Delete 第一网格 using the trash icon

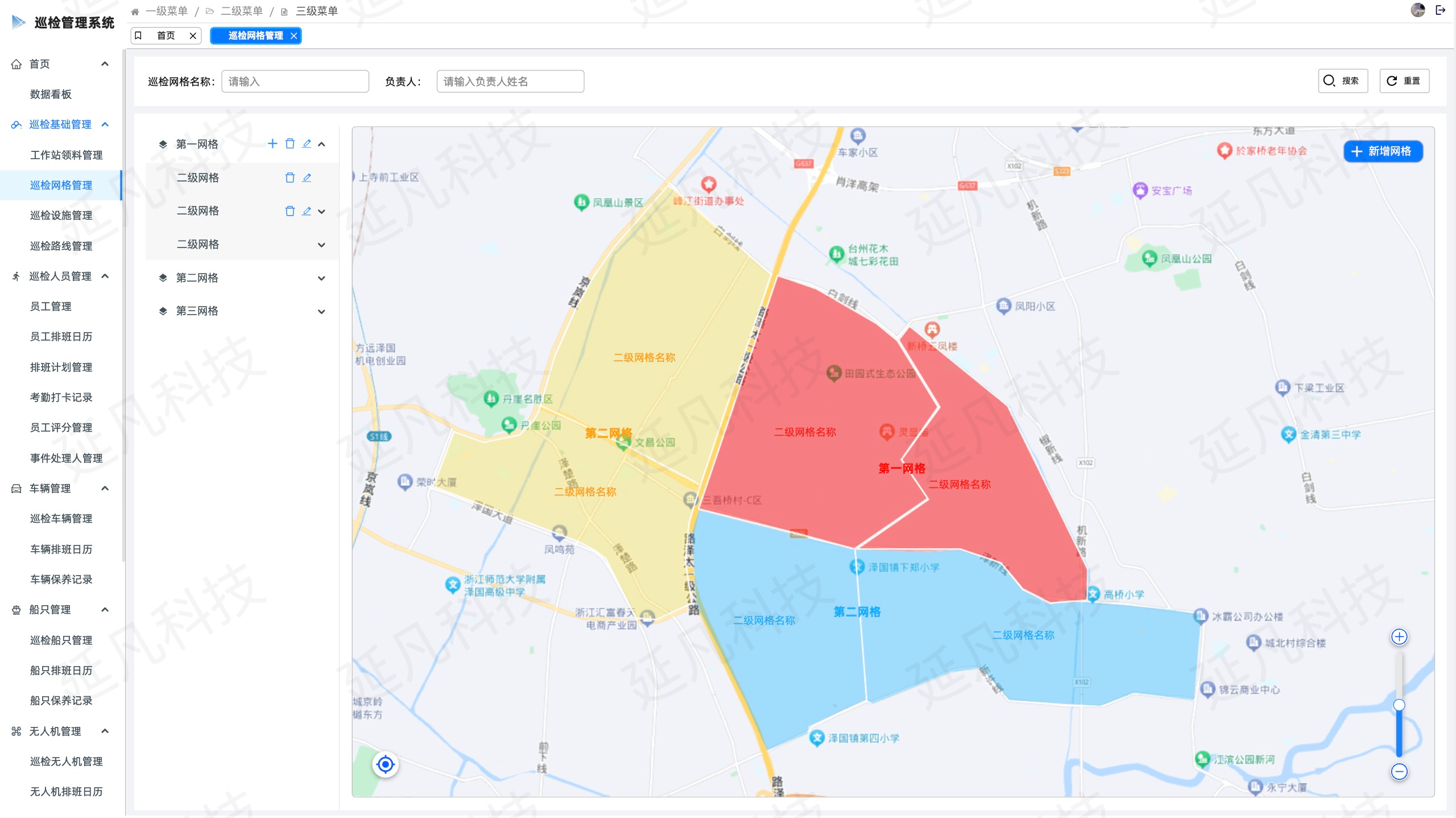[x=289, y=144]
